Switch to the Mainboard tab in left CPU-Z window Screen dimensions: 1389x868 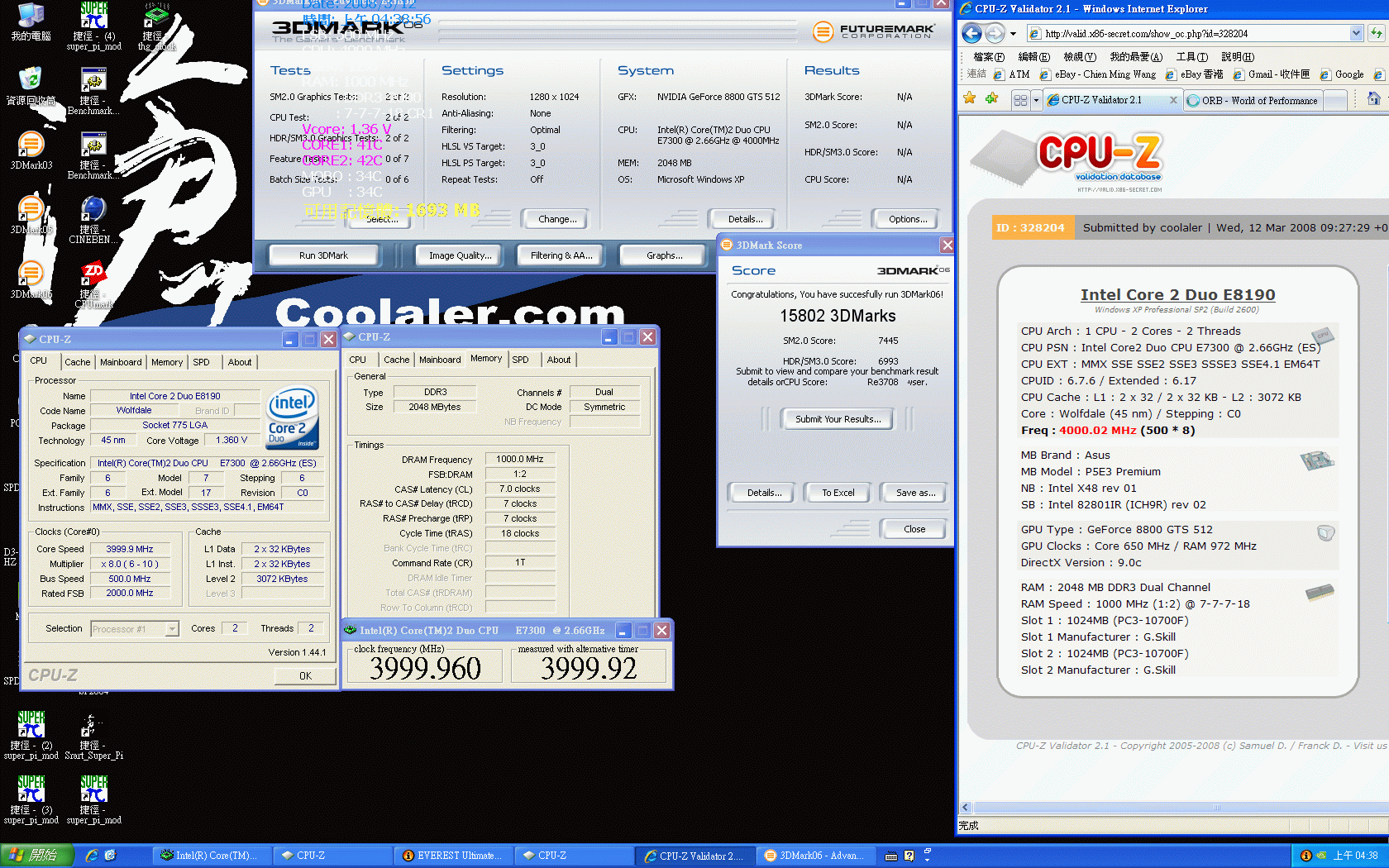pyautogui.click(x=121, y=362)
